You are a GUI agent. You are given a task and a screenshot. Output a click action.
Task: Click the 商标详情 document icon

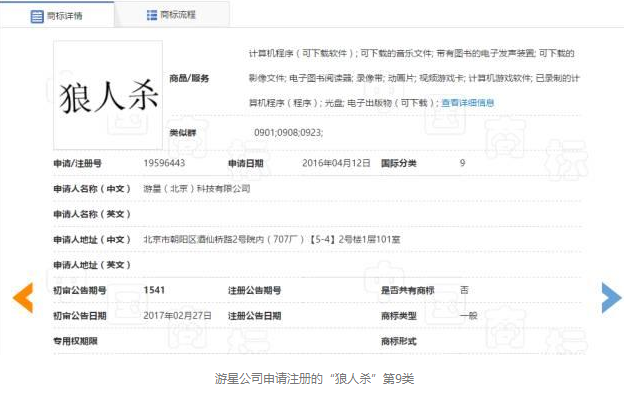[x=37, y=16]
